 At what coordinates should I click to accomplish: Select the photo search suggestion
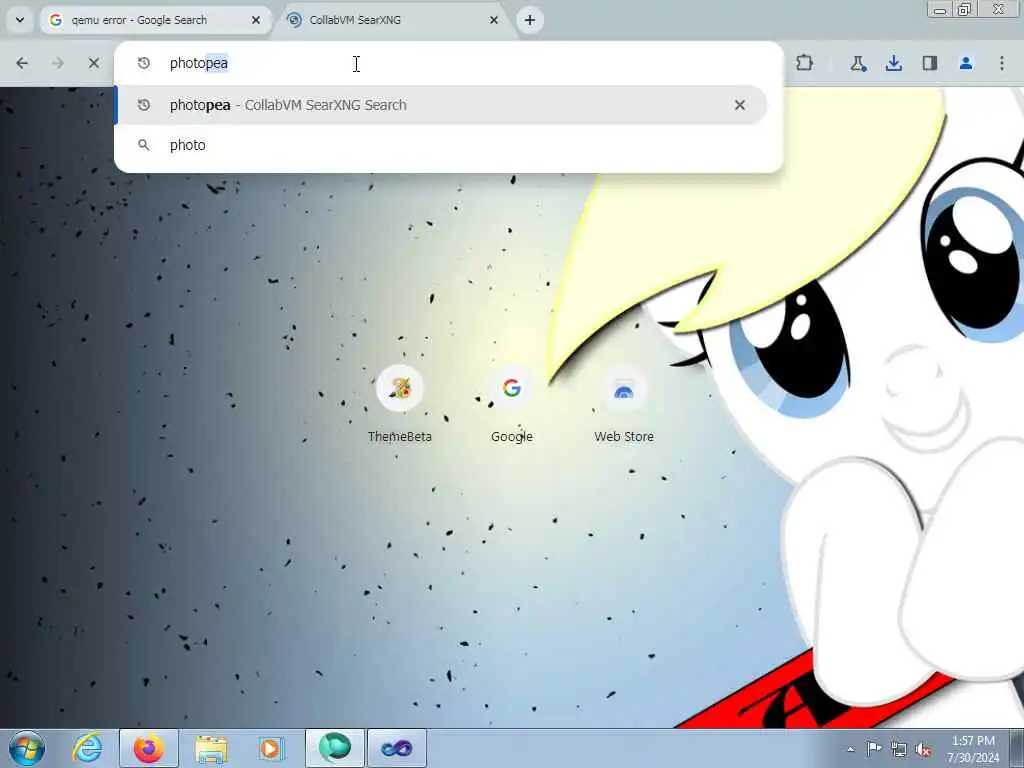click(441, 145)
